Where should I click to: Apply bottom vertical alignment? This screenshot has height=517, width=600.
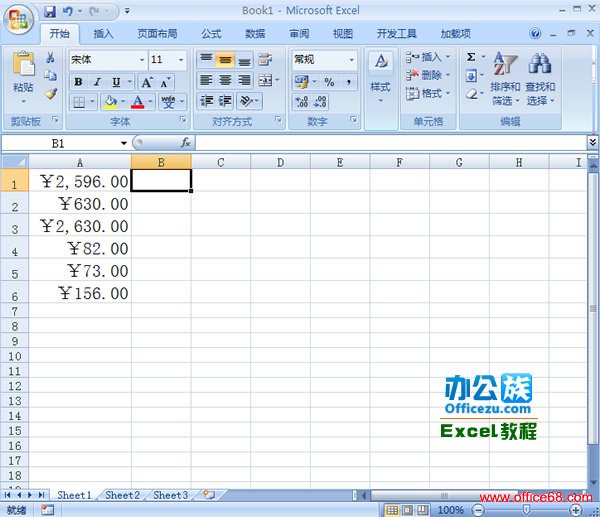(x=244, y=59)
